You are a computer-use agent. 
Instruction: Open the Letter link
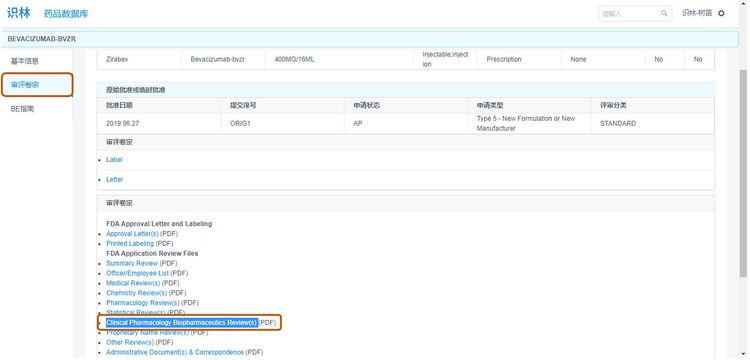(x=114, y=179)
